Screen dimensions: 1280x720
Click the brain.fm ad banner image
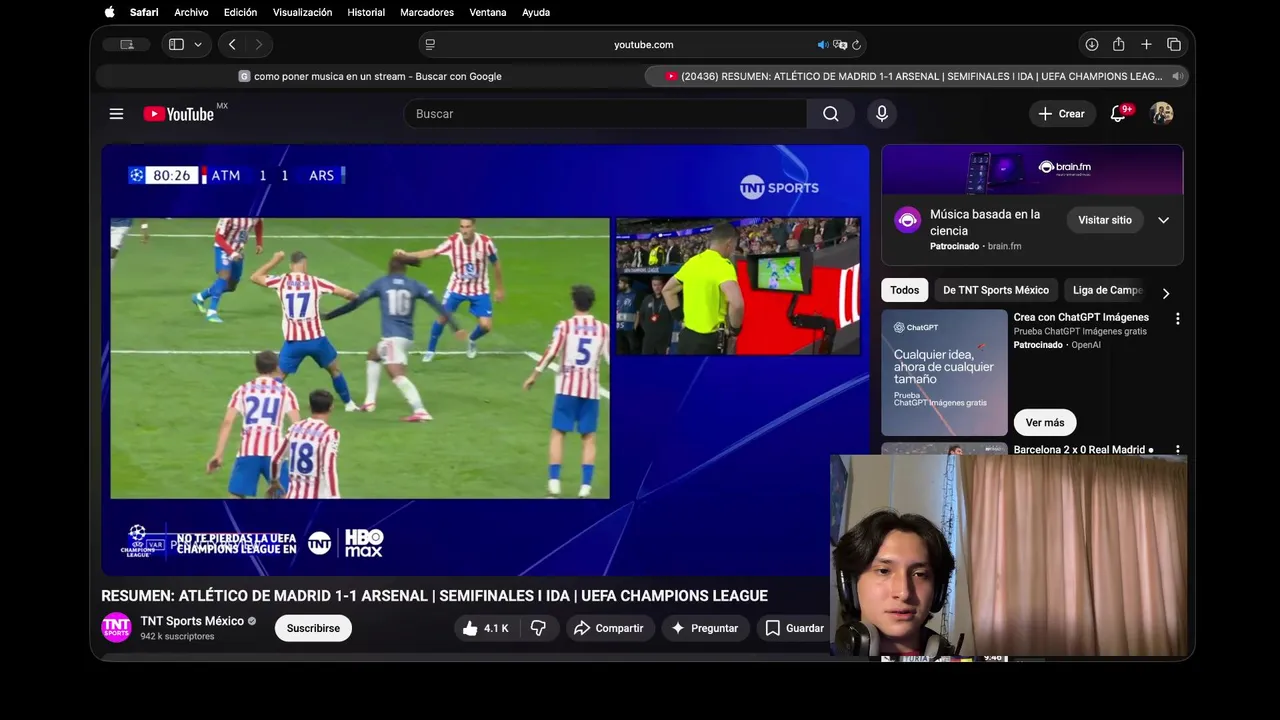pyautogui.click(x=1032, y=169)
